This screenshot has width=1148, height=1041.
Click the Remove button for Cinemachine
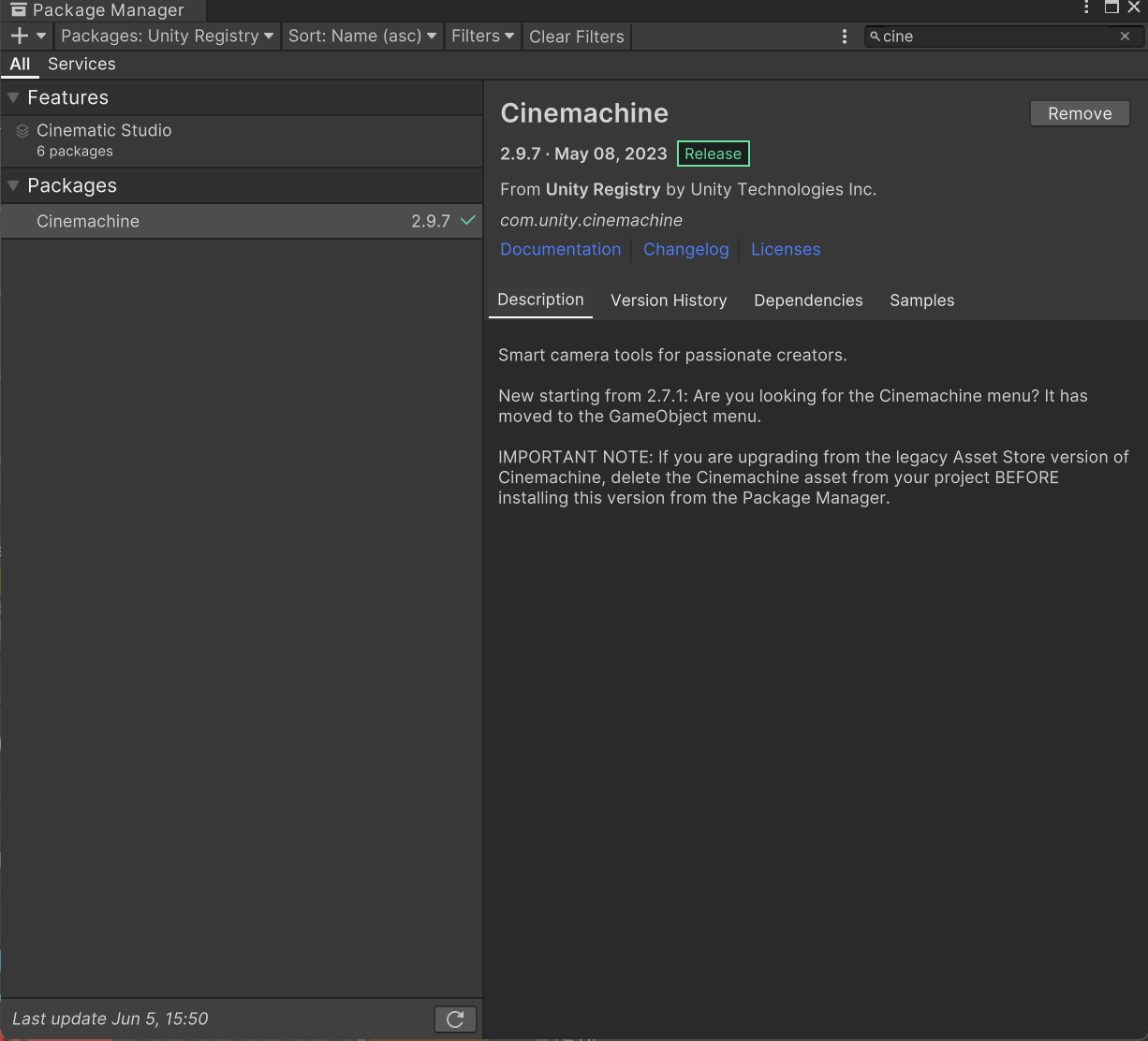click(x=1080, y=113)
